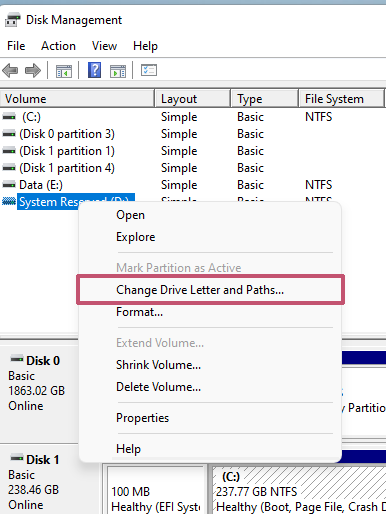
Task: Click the Disk 1 label in lower pane
Action: coord(43,460)
